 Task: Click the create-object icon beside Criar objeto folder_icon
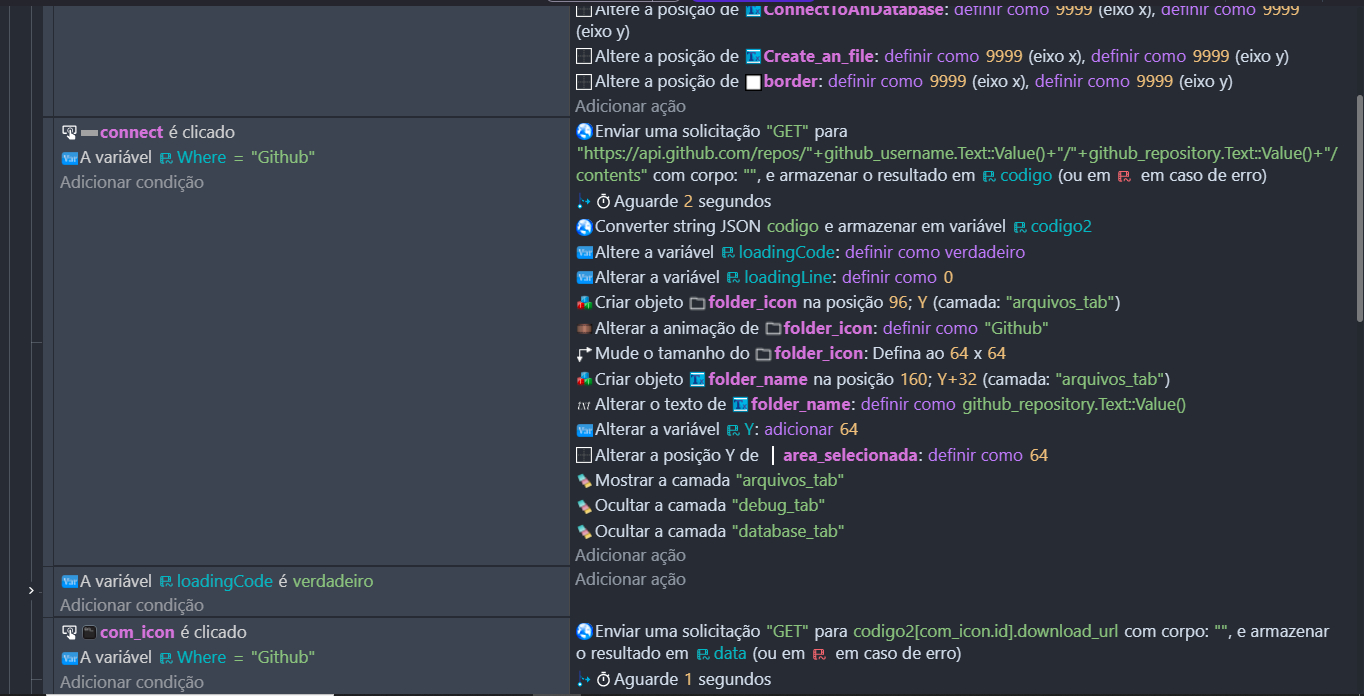tap(585, 302)
